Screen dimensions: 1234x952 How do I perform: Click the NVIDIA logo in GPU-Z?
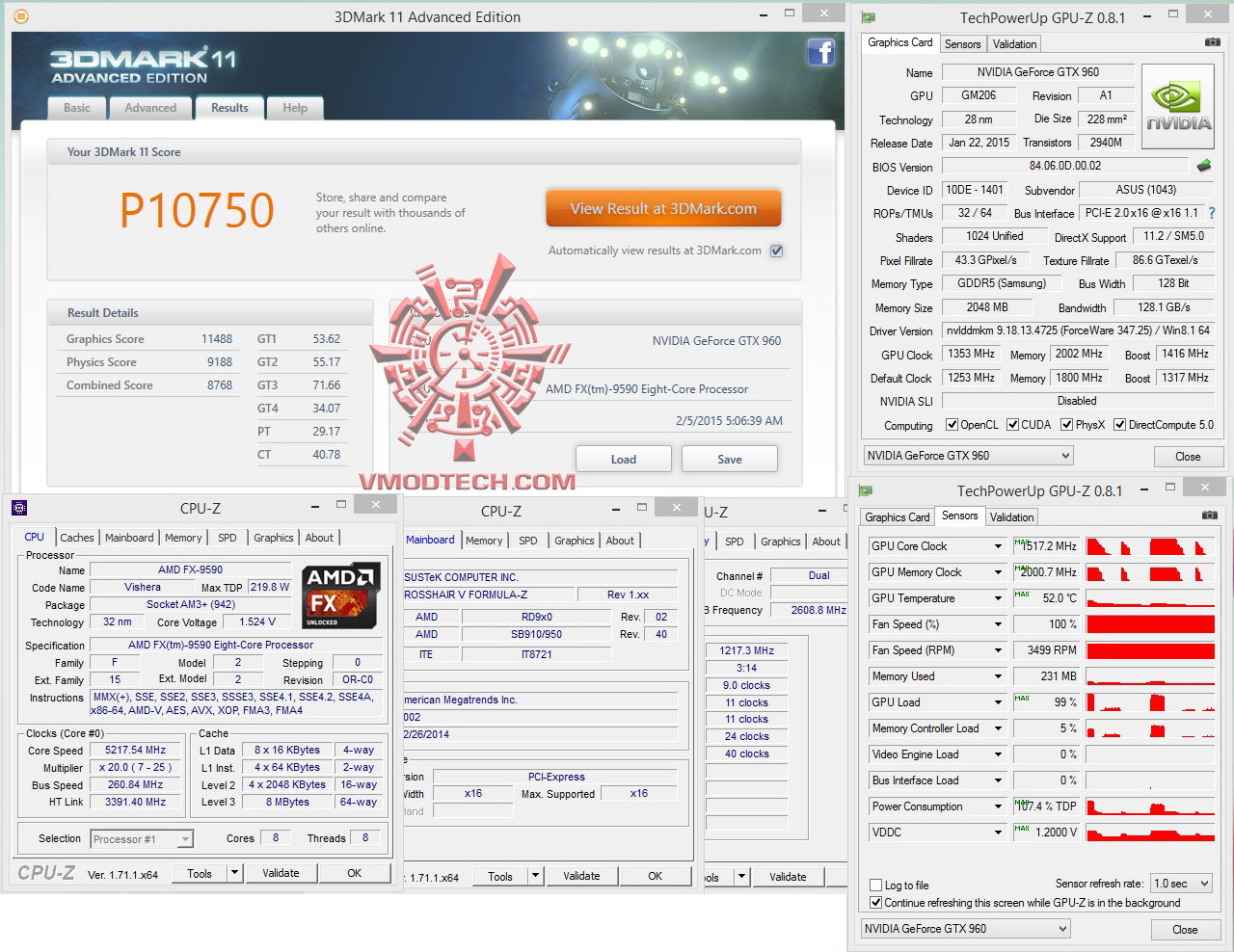click(1178, 106)
